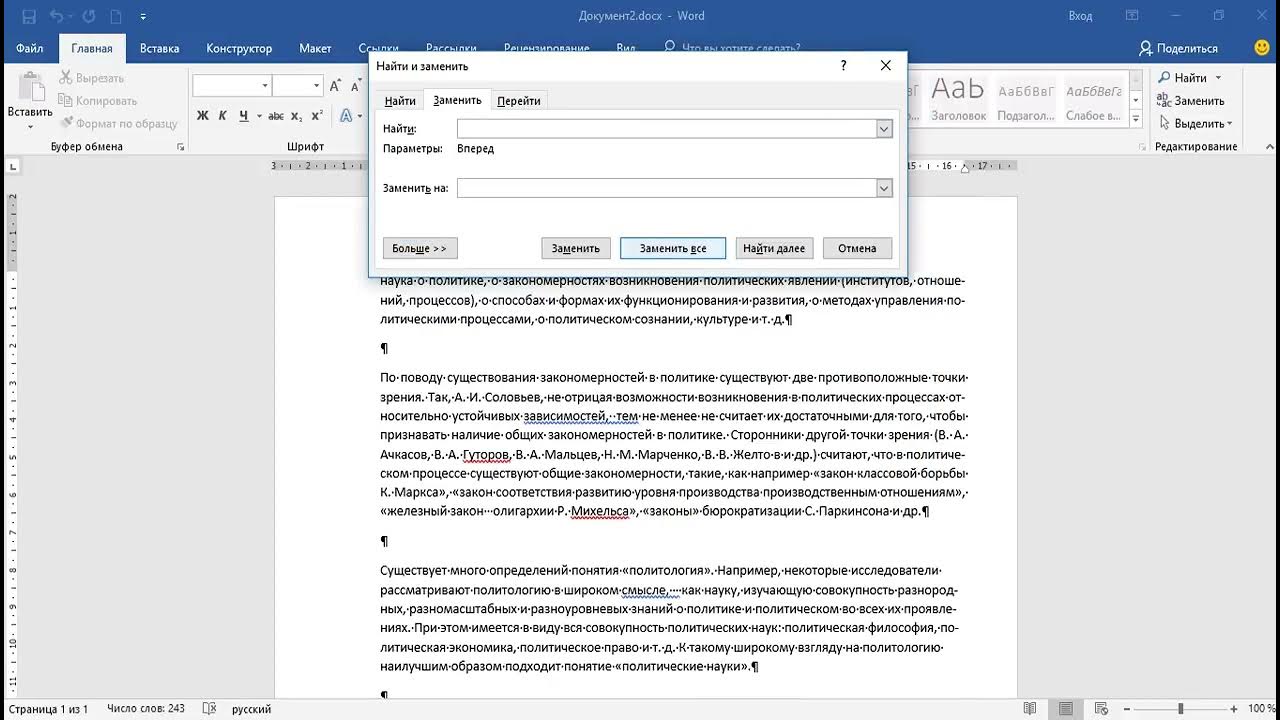Image resolution: width=1280 pixels, height=720 pixels.
Task: Sign in using Вход link
Action: [1080, 16]
